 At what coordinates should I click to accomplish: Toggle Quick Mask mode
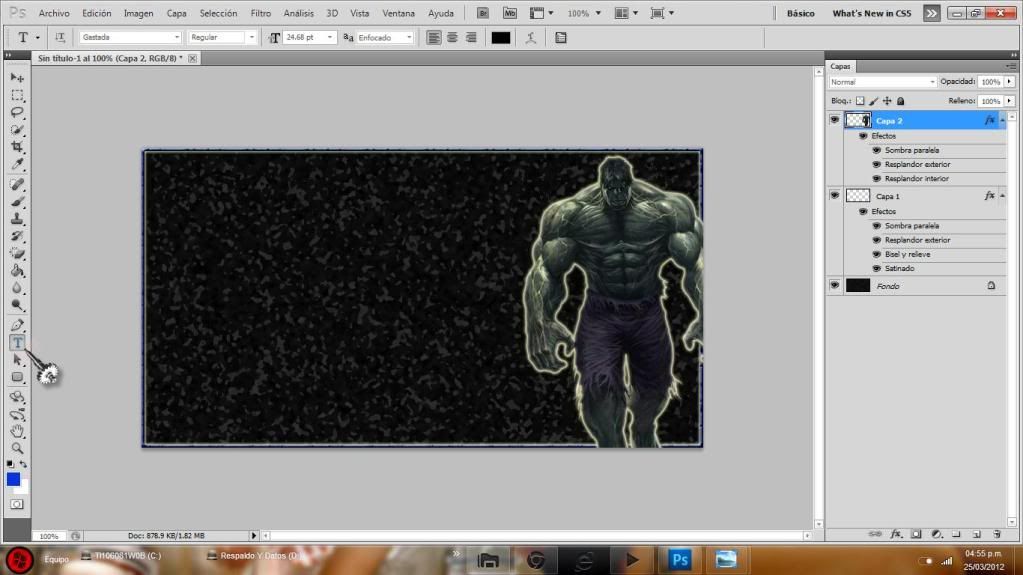pos(17,505)
